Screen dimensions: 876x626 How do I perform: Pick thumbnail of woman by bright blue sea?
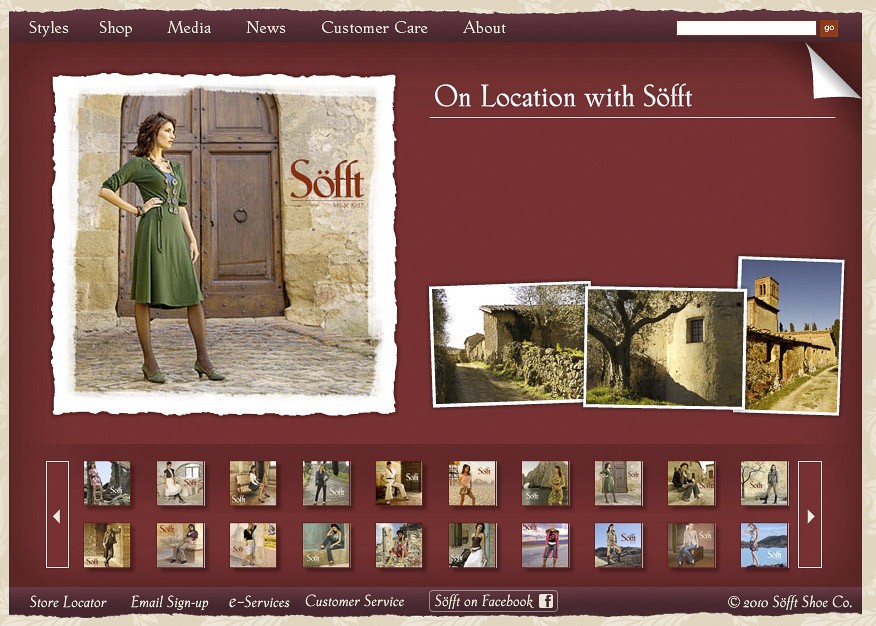[764, 545]
